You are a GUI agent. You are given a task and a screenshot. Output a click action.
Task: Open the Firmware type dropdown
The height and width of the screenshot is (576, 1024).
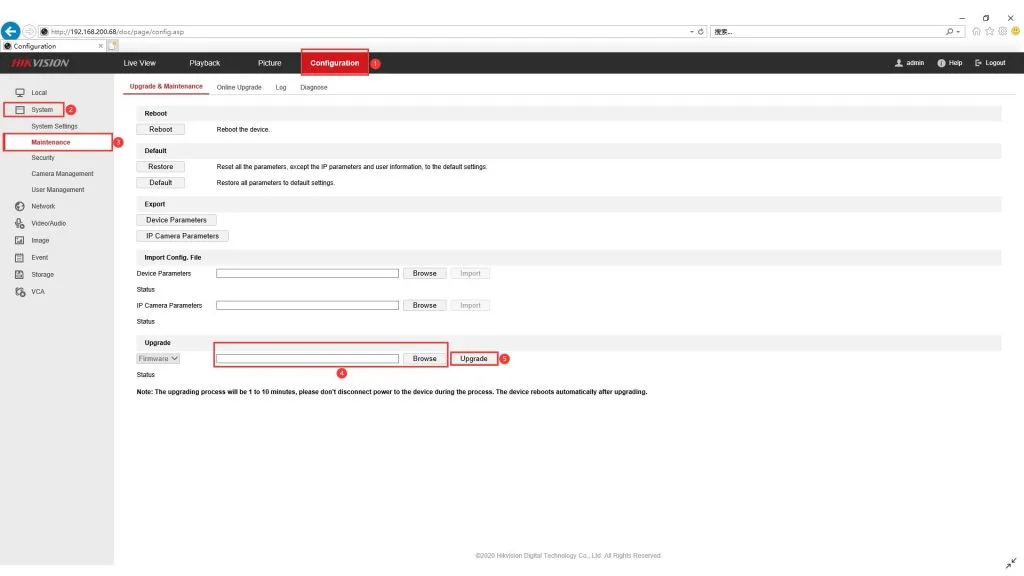click(157, 359)
